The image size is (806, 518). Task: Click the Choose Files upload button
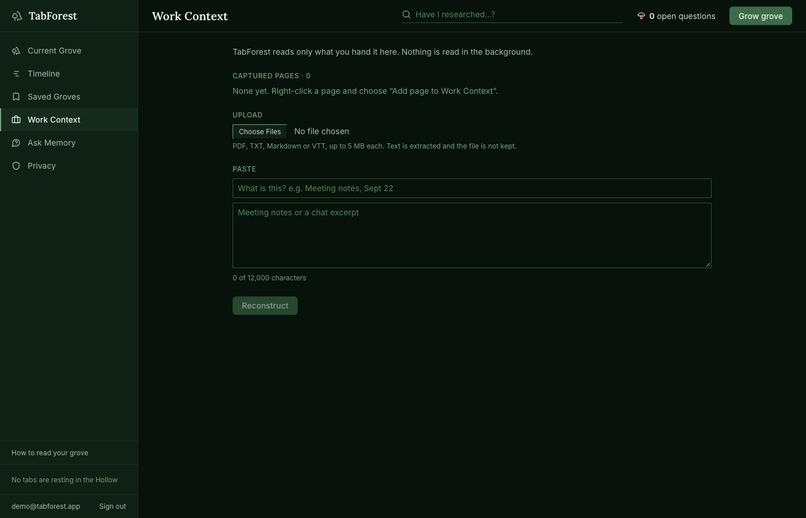[x=260, y=132]
